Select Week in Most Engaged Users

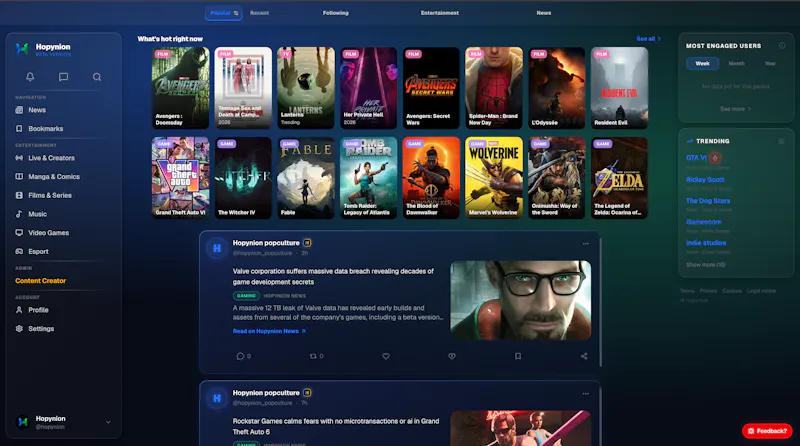(x=703, y=63)
